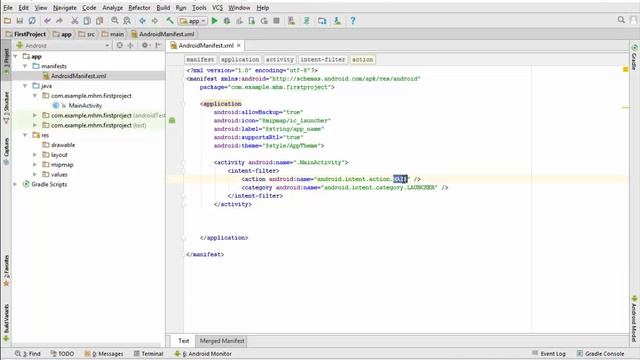Expand Gradle Scripts node
Viewport: 640px width, 360px height.
(x=16, y=184)
